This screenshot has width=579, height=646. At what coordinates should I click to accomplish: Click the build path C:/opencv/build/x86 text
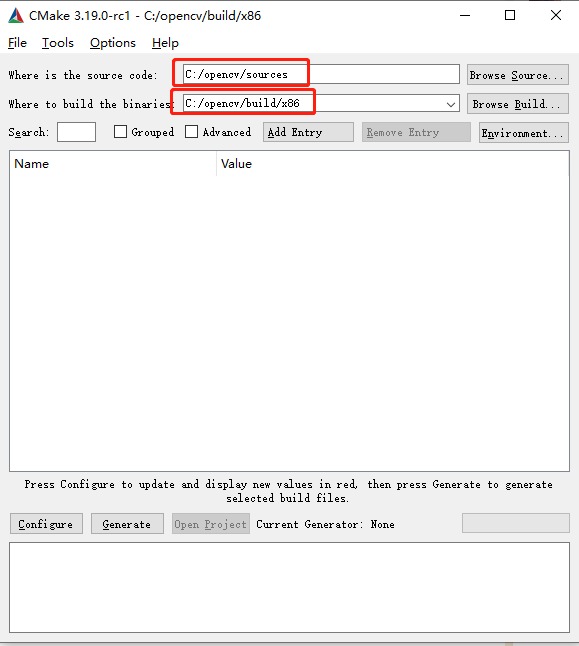(x=242, y=103)
